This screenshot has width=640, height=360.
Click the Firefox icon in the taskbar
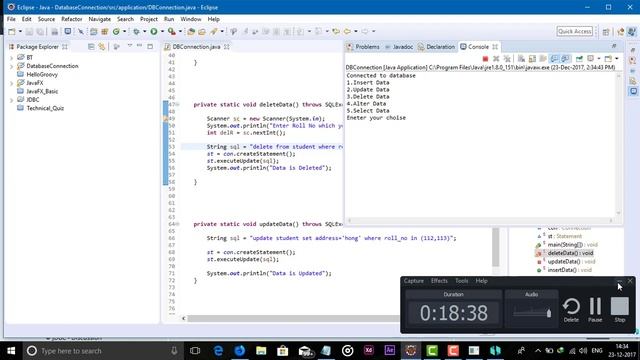click(x=240, y=351)
